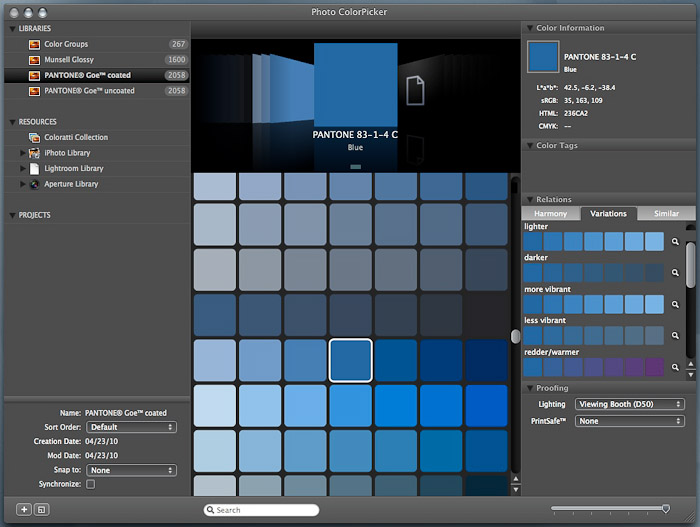Image resolution: width=700 pixels, height=527 pixels.
Task: Click the Color Groups library icon
Action: pyautogui.click(x=34, y=45)
